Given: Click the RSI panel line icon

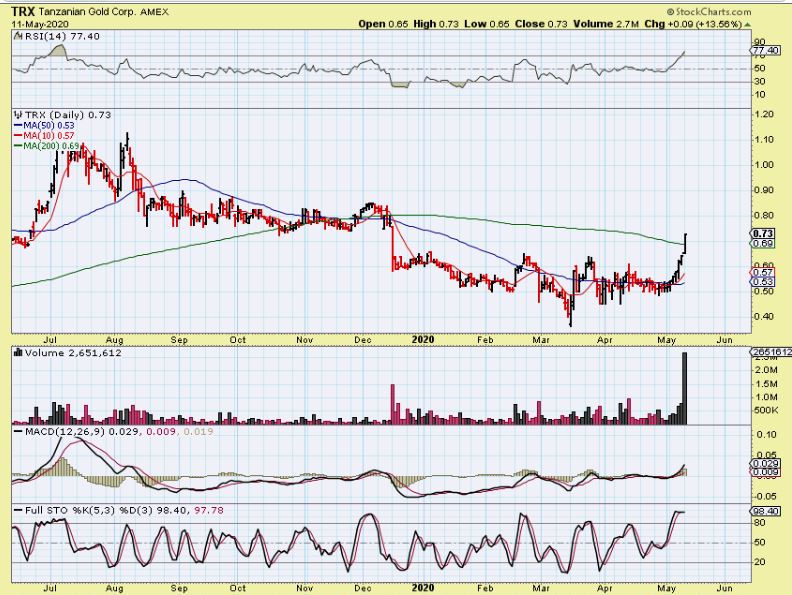Looking at the screenshot, I should [x=18, y=36].
